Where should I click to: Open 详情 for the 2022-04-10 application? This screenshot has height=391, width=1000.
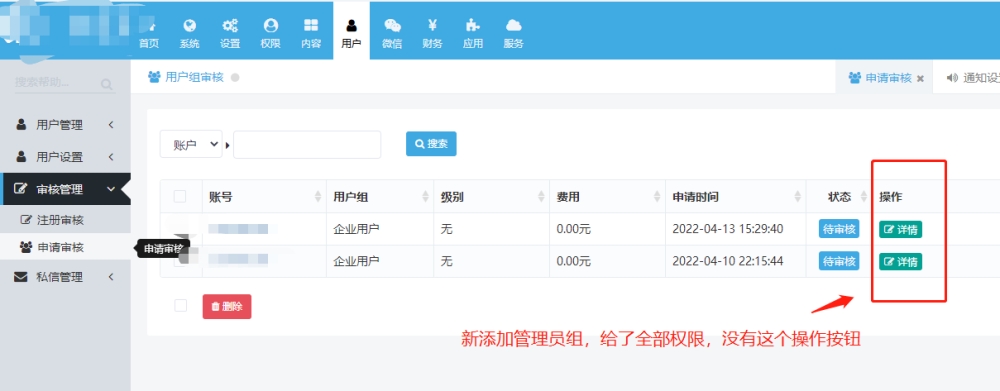coord(901,262)
